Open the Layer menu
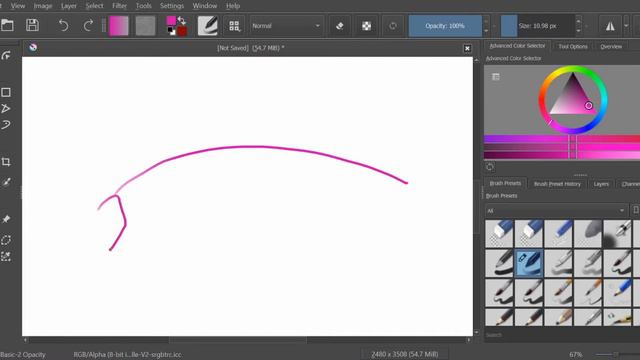This screenshot has width=640, height=360. [69, 6]
